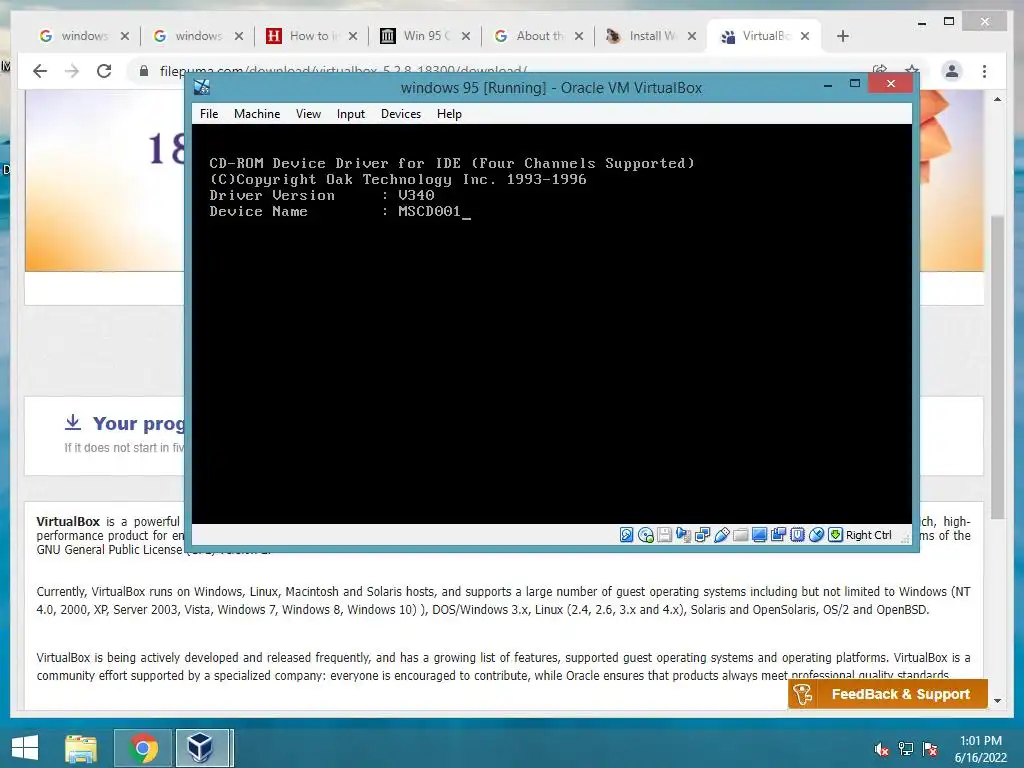Click the shared folders status icon

coord(741,535)
